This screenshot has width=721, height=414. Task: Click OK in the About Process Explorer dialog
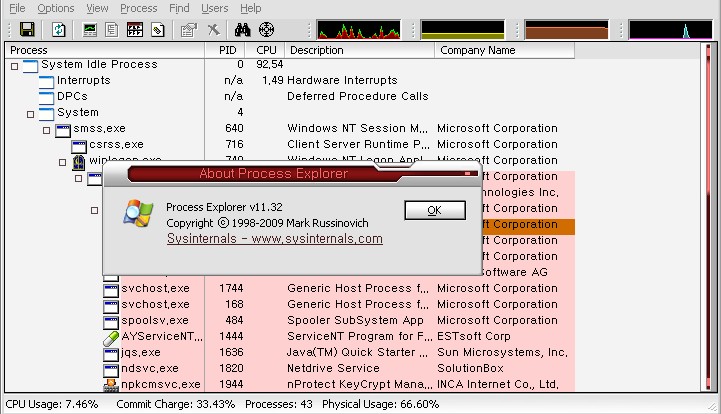coord(435,210)
